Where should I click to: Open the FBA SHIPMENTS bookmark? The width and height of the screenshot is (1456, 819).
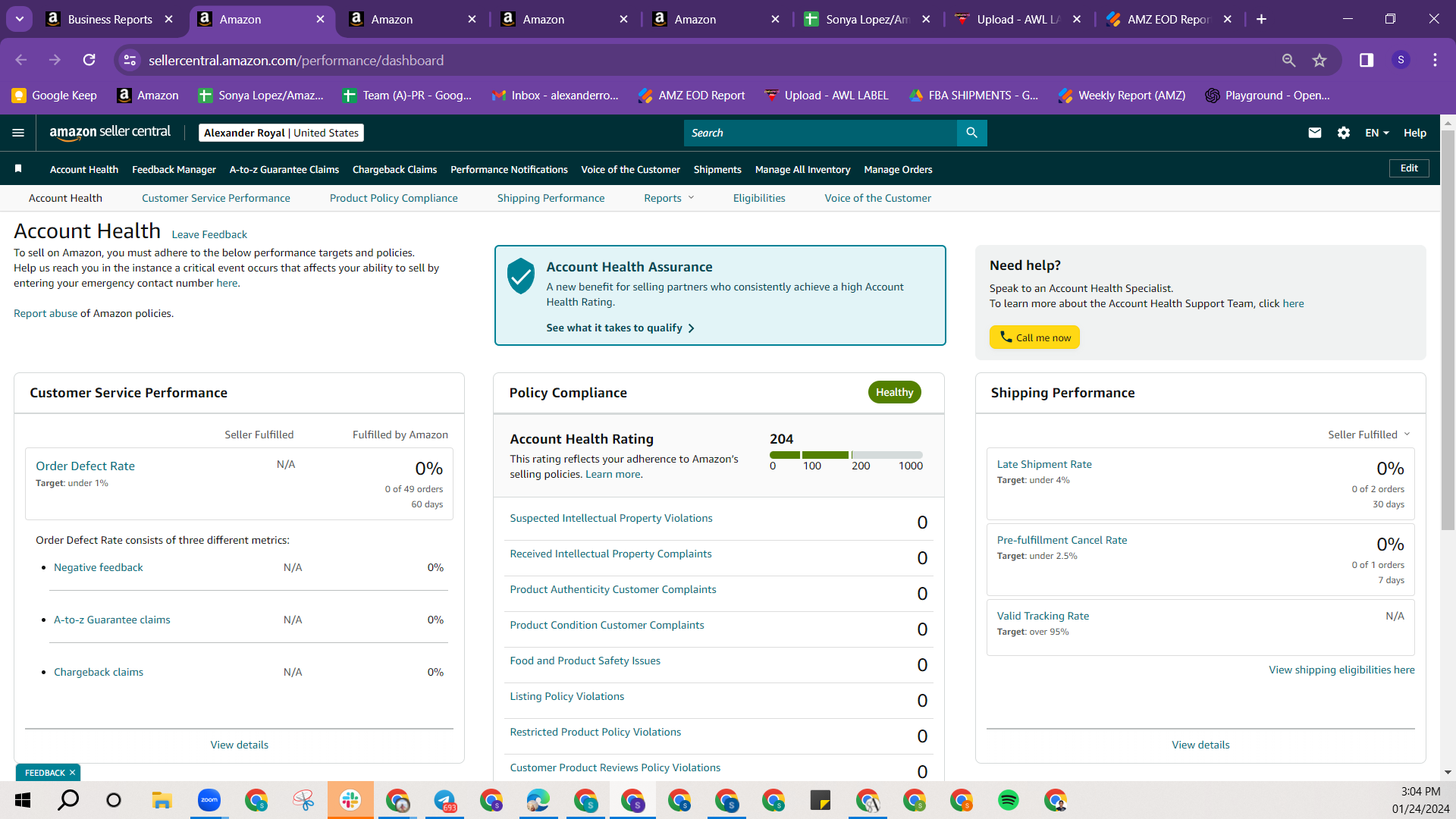[x=974, y=96]
